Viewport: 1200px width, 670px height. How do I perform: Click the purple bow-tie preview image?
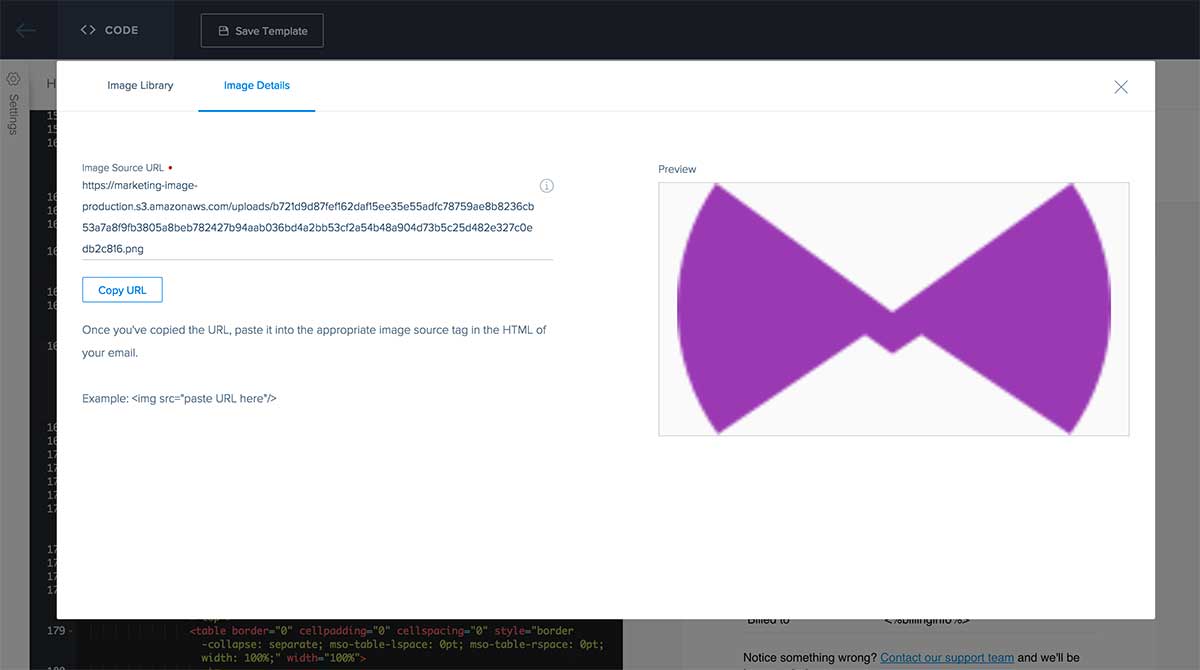coord(894,309)
